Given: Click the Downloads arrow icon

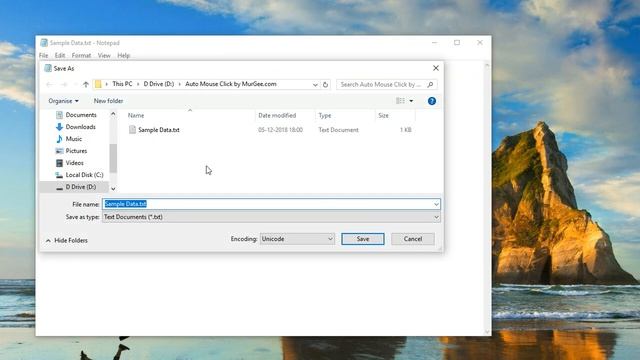Looking at the screenshot, I should coord(59,127).
